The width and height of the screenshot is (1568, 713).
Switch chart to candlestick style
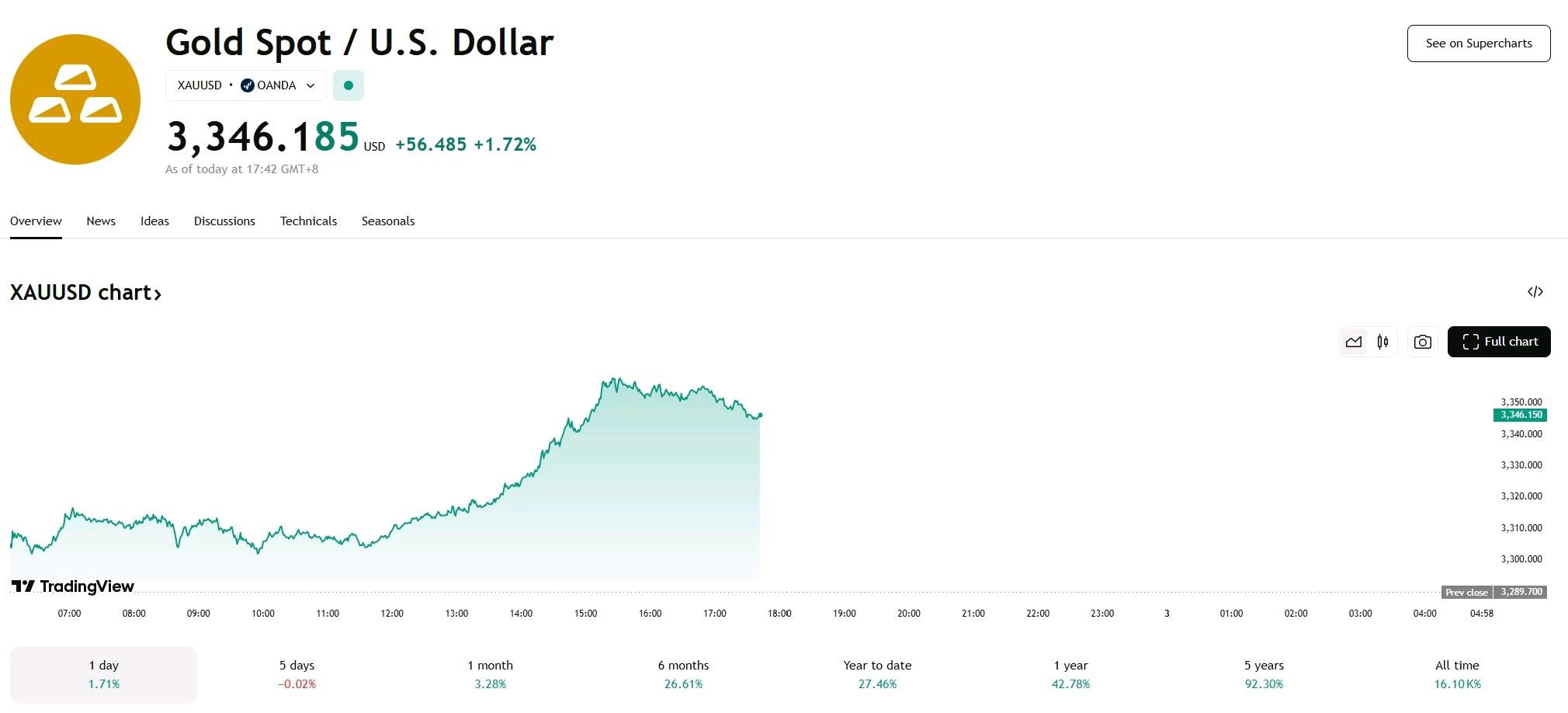point(1382,342)
